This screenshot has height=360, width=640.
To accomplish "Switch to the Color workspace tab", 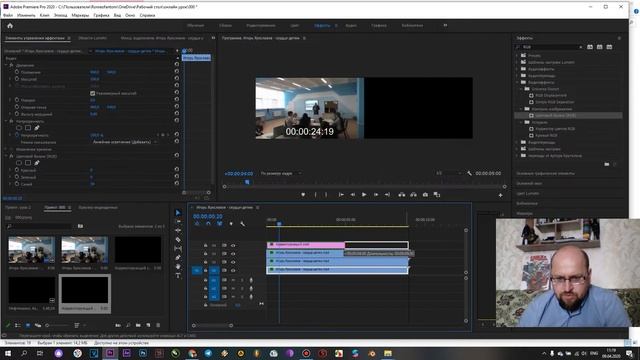I will [x=294, y=25].
